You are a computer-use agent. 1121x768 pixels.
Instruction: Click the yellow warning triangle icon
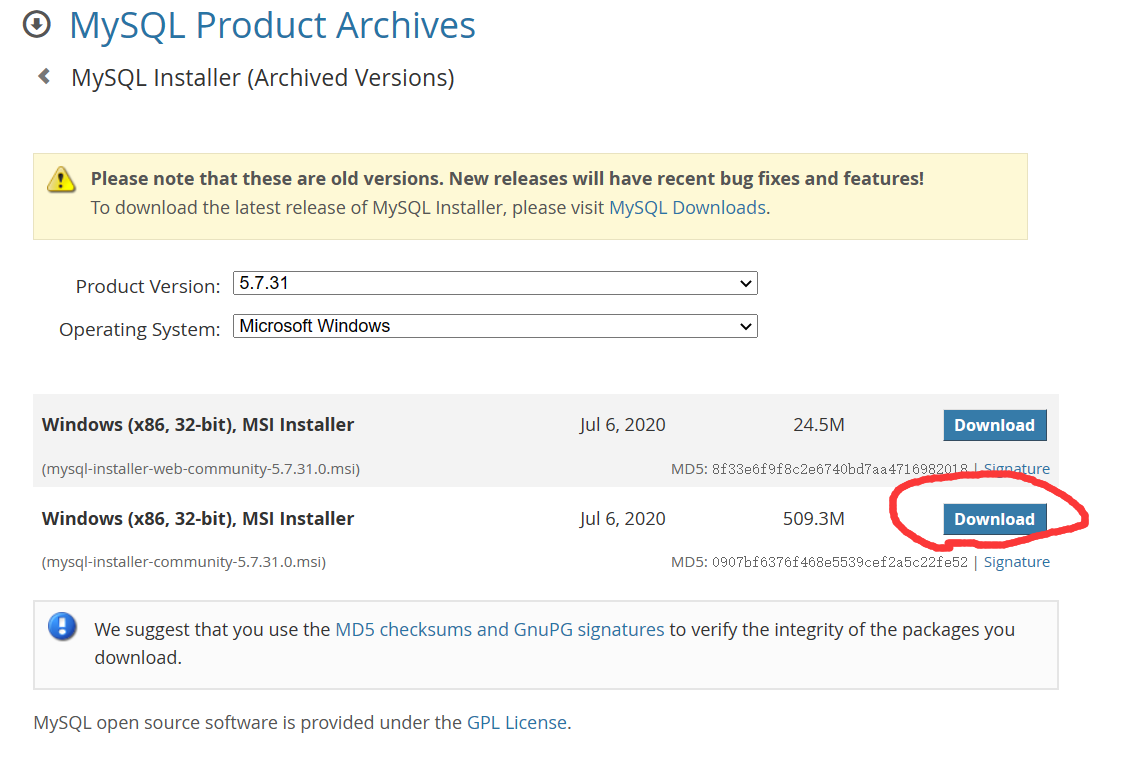pos(61,180)
